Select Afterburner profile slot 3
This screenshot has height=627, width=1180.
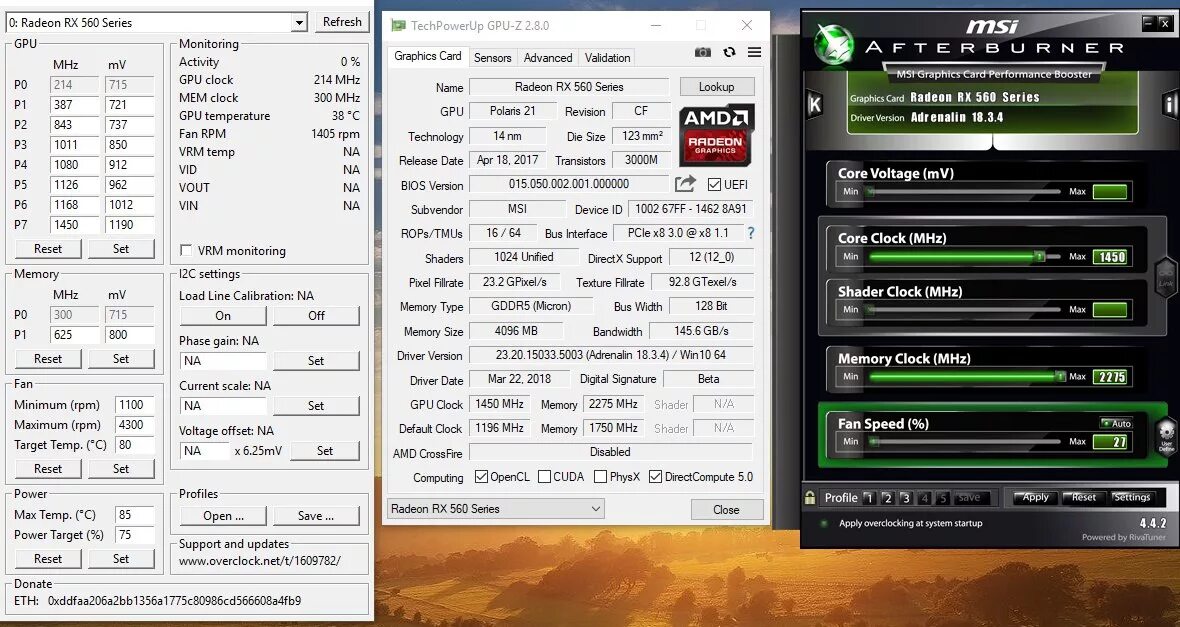[905, 498]
